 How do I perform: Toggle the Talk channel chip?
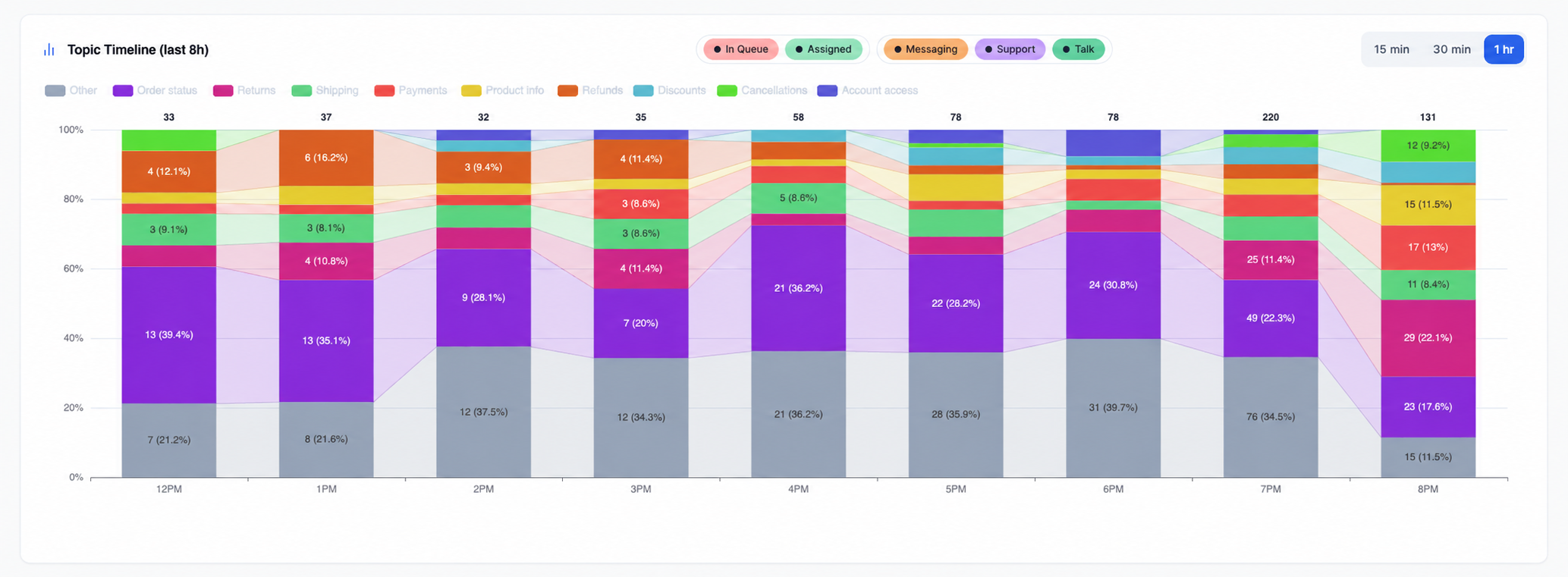(x=1078, y=49)
